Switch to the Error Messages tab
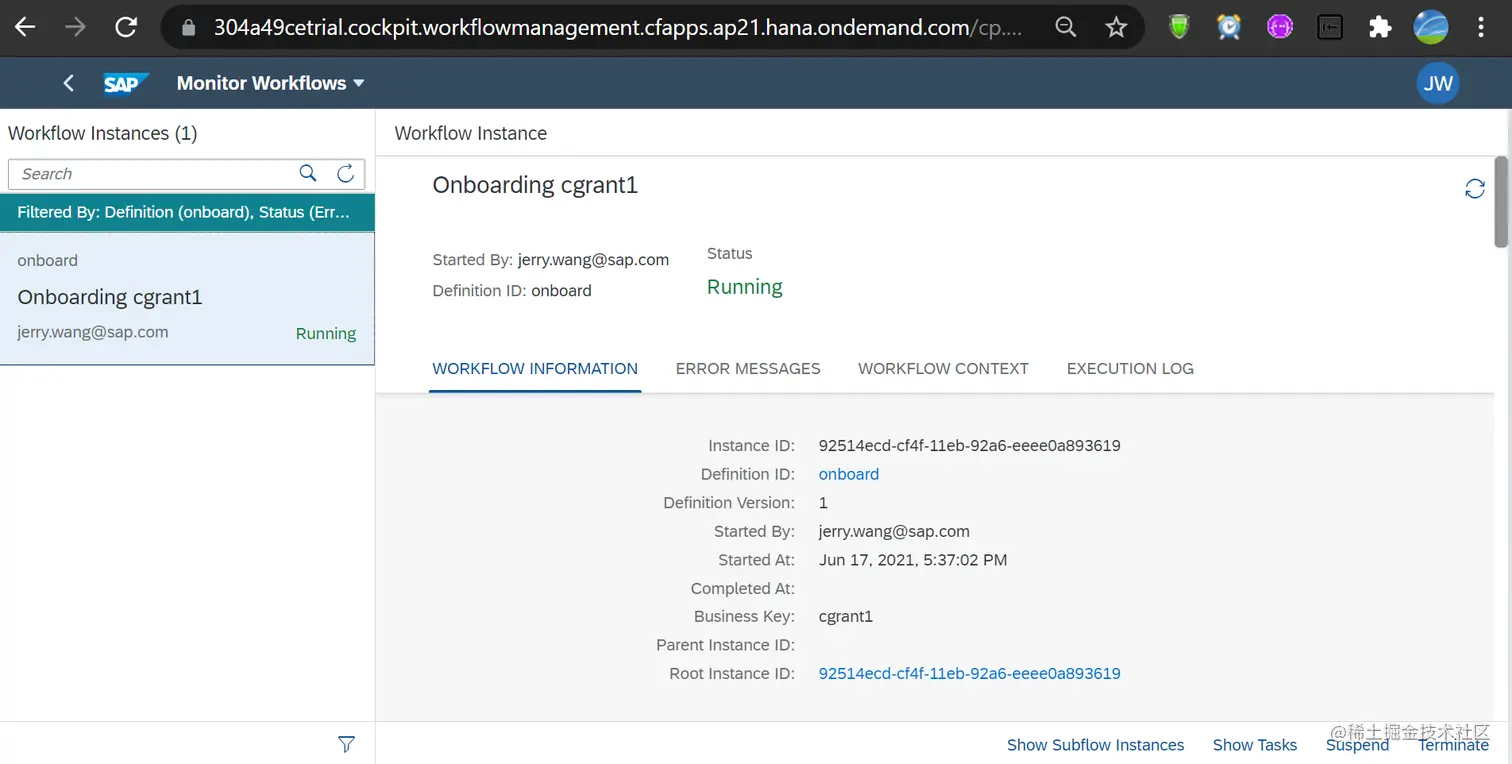Image resolution: width=1512 pixels, height=764 pixels. [x=748, y=368]
